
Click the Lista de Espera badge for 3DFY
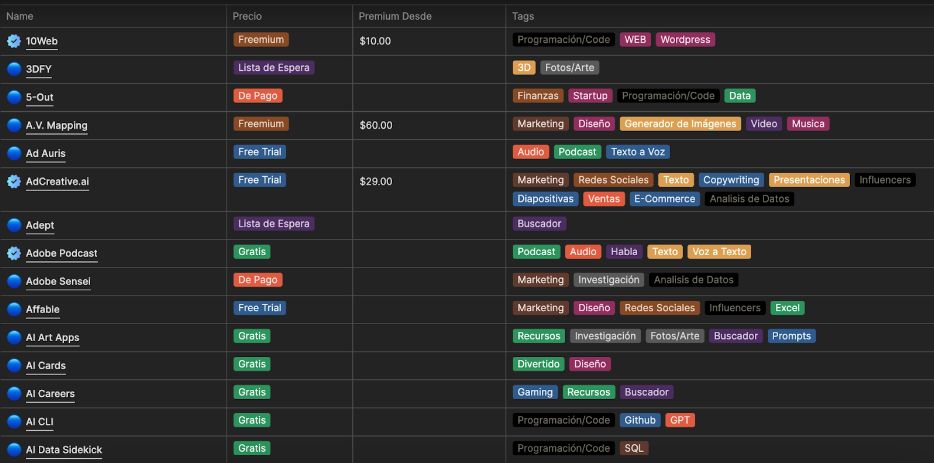(274, 68)
